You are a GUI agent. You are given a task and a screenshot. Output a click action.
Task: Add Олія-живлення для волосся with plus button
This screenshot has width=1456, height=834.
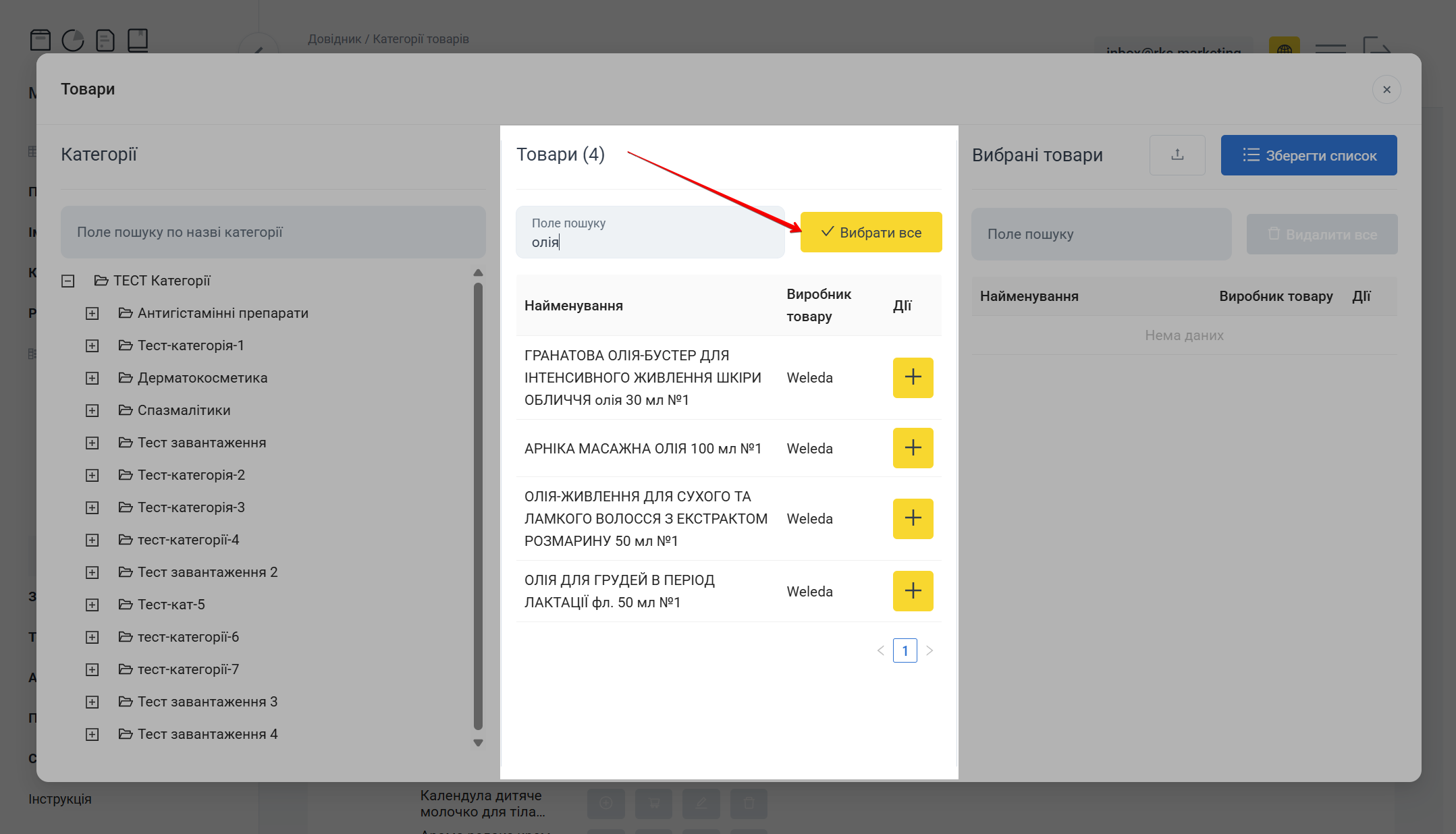913,518
